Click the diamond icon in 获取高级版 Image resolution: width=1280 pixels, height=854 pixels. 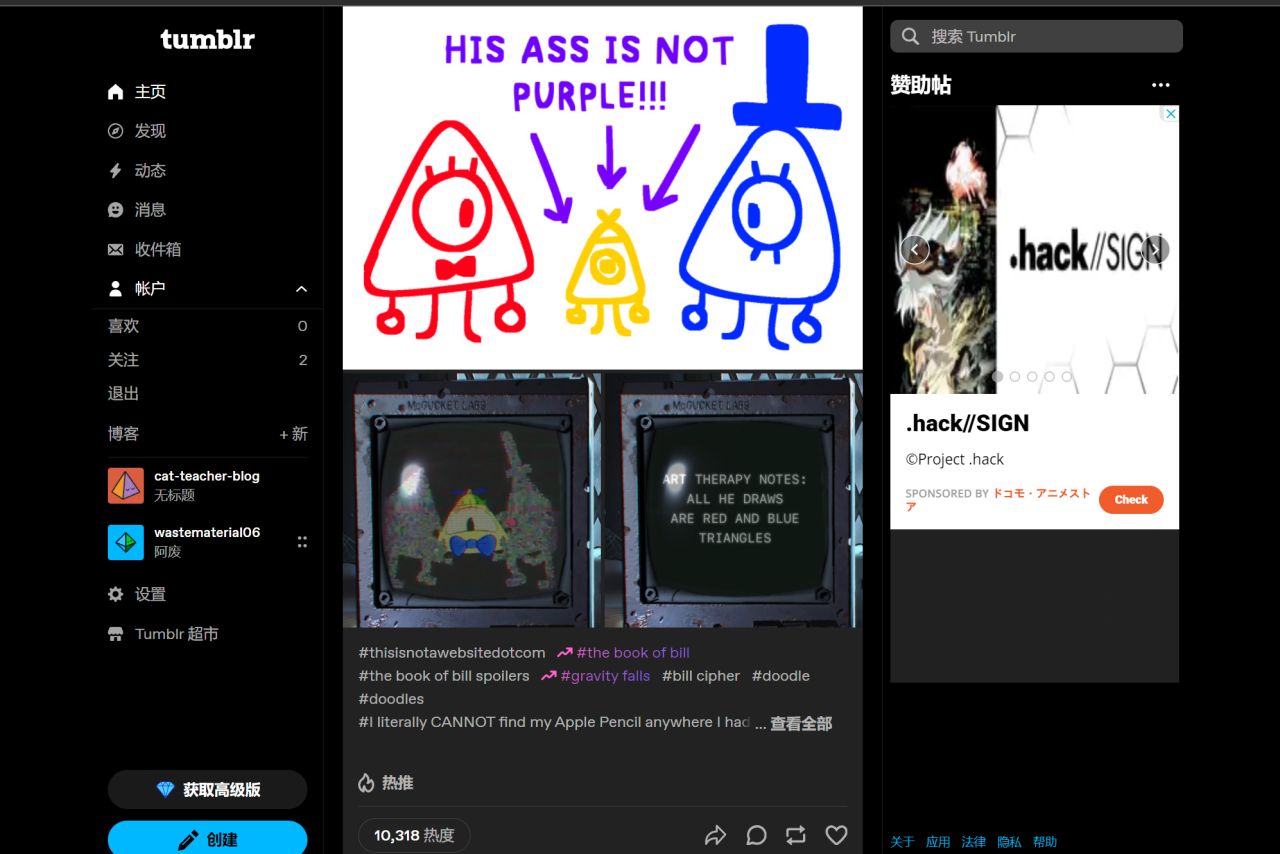click(165, 790)
